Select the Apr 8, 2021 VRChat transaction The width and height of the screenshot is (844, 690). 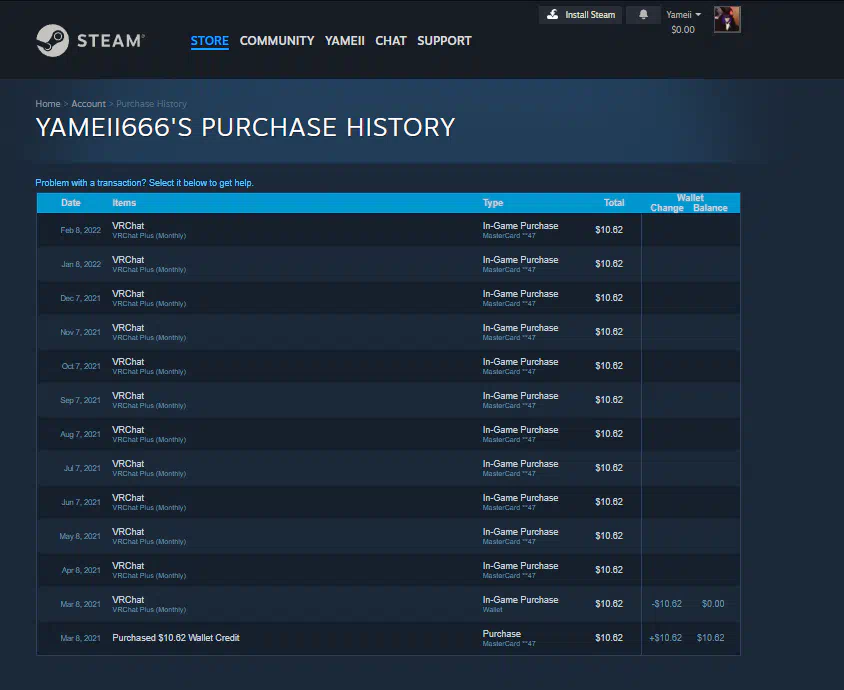388,570
